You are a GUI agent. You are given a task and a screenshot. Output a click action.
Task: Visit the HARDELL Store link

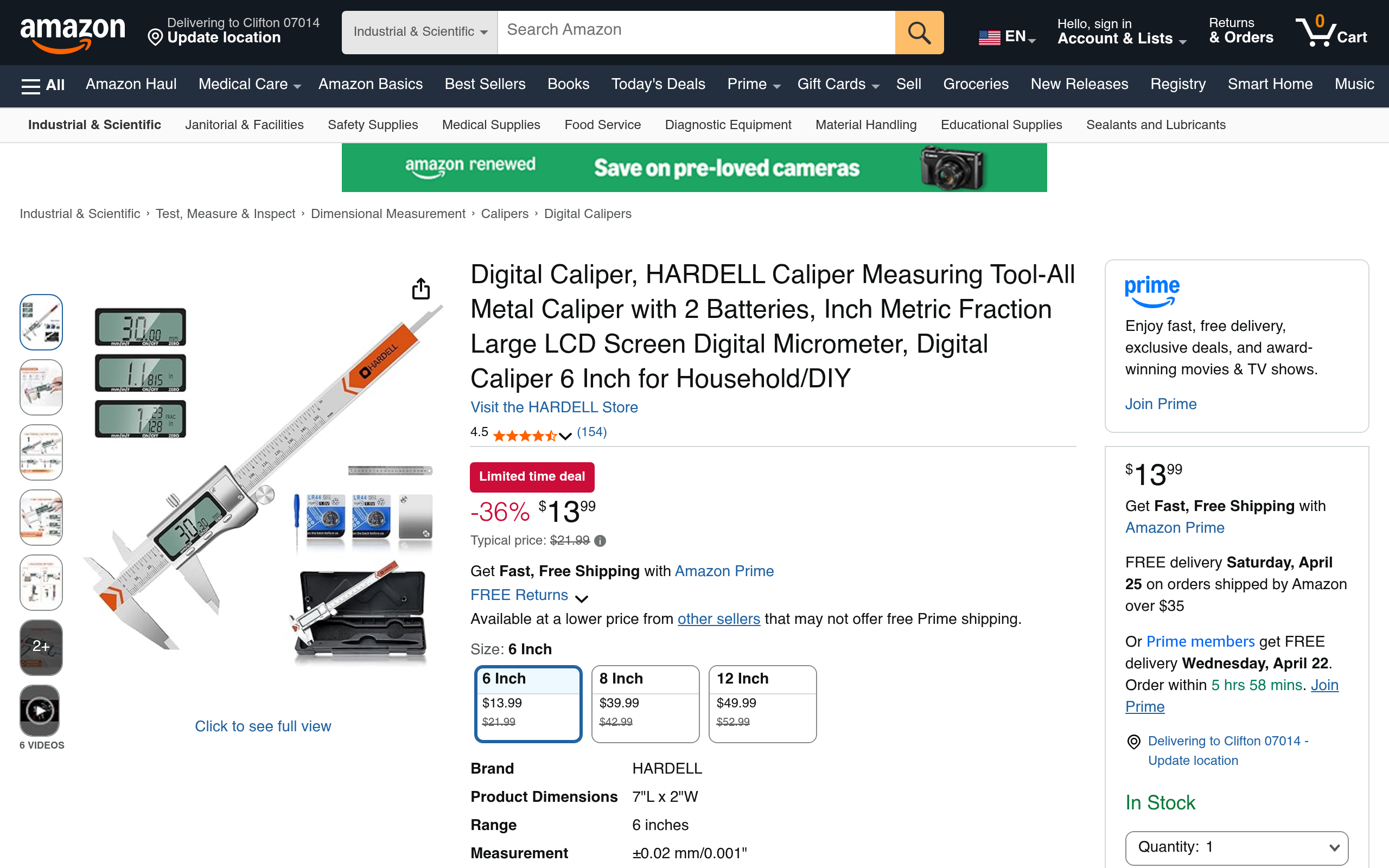tap(554, 407)
